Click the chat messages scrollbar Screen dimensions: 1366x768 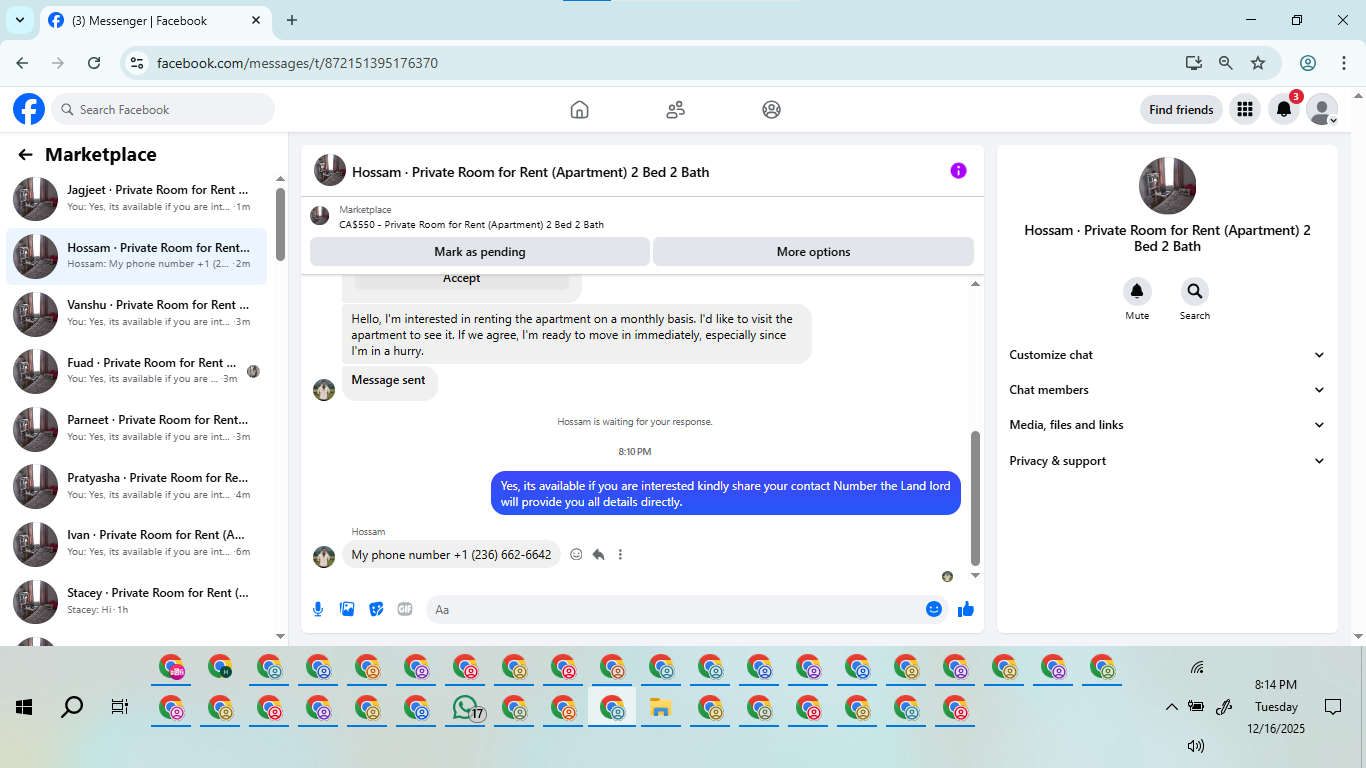[x=976, y=498]
